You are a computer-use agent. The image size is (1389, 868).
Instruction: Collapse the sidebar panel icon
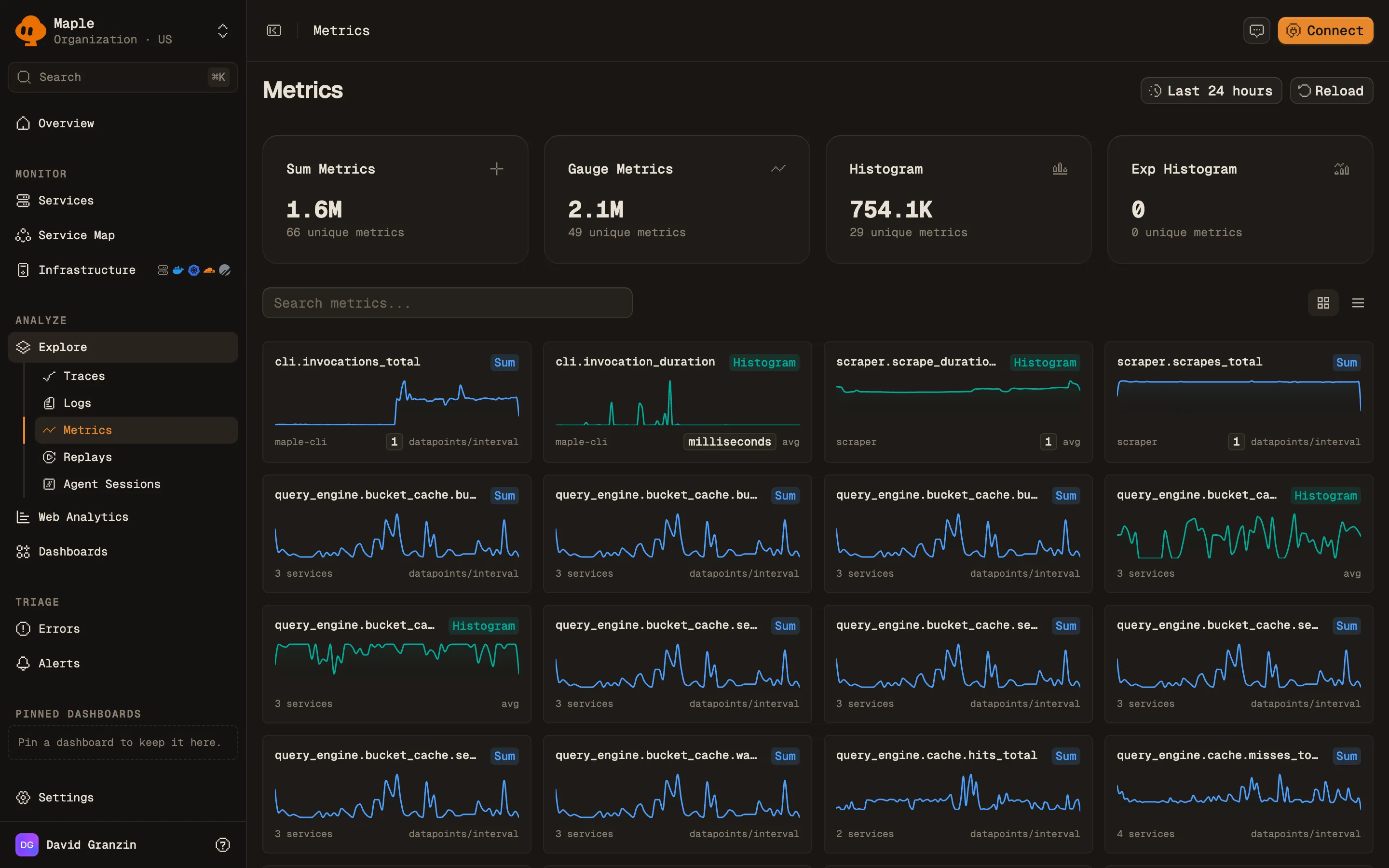coord(274,30)
